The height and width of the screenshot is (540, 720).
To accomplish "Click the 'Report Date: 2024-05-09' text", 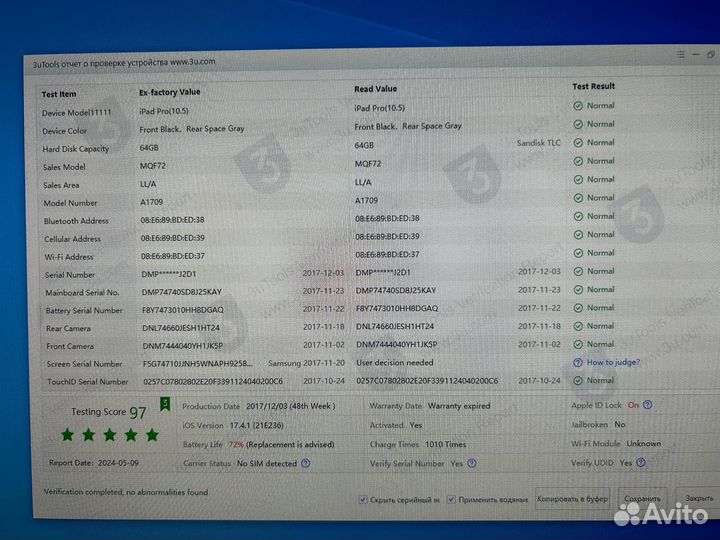I will [x=94, y=463].
